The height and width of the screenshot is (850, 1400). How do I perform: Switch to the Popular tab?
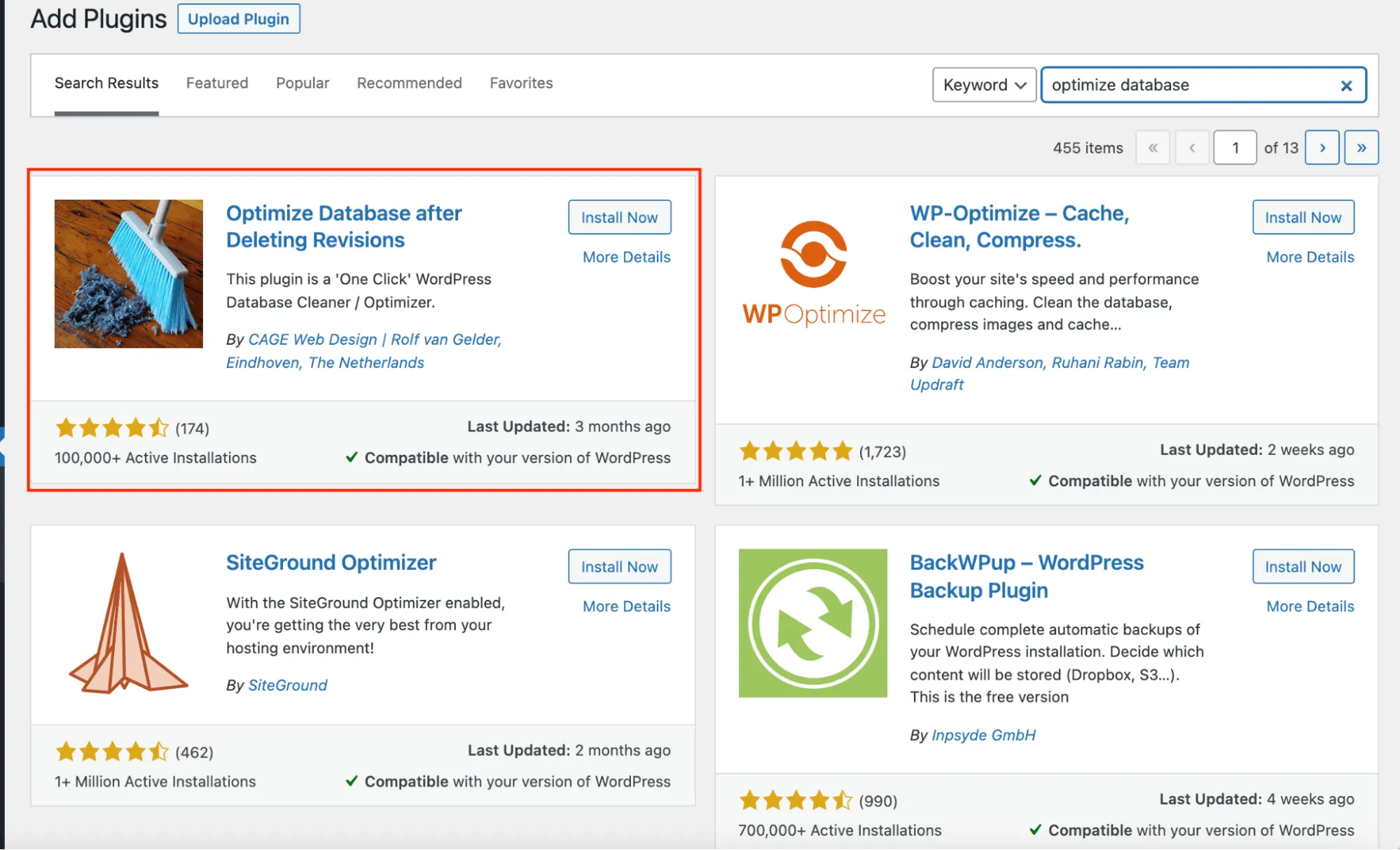[303, 83]
